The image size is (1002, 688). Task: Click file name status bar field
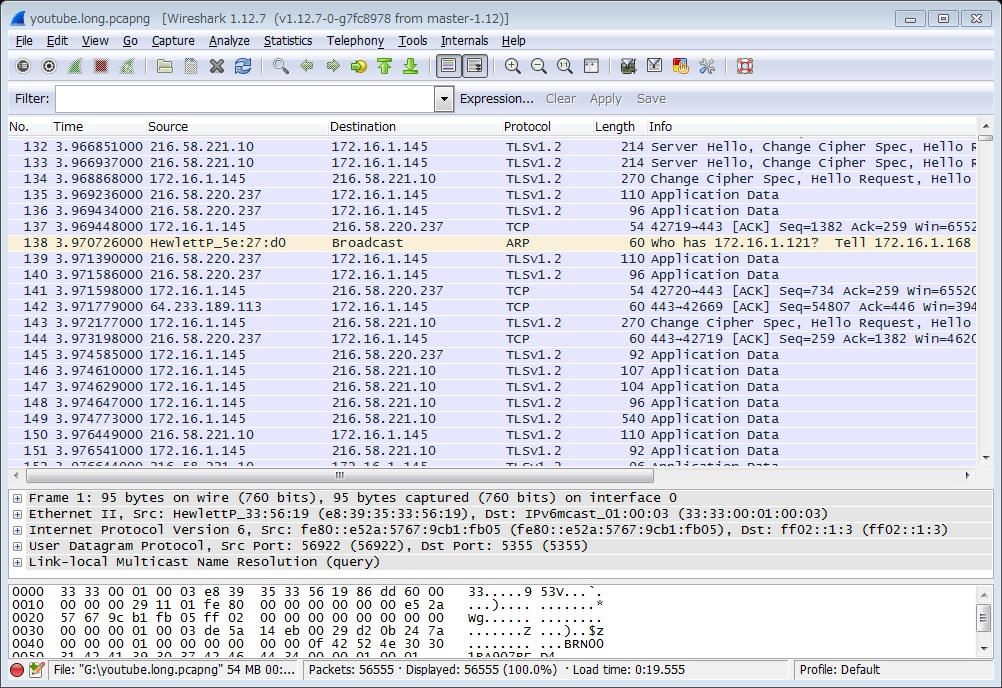click(x=174, y=669)
